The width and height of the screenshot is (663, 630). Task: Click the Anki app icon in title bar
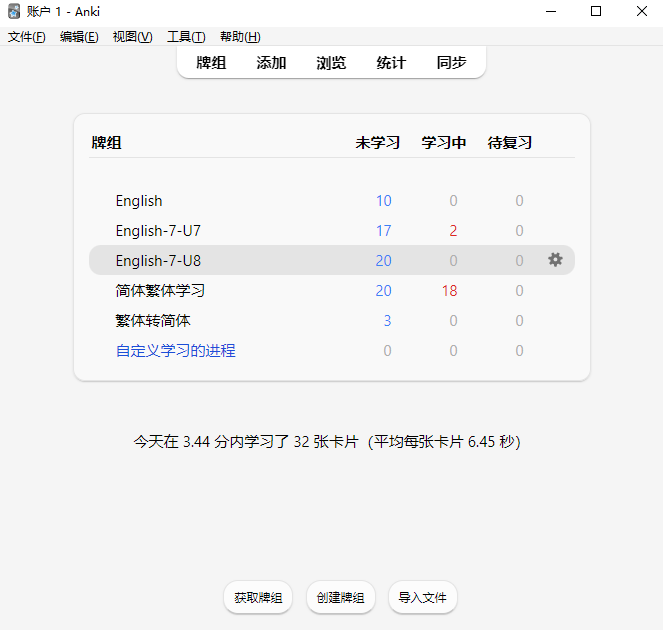click(14, 11)
